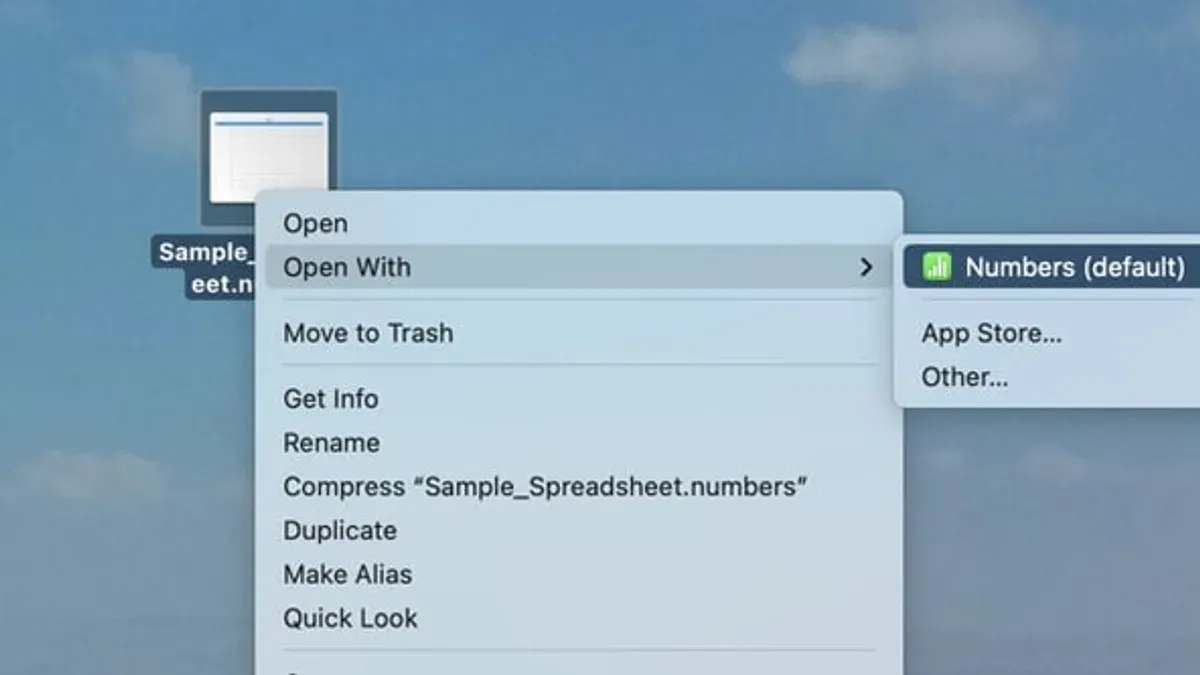Click the Sample_ file name label on desktop
This screenshot has width=1200, height=675.
pos(204,252)
